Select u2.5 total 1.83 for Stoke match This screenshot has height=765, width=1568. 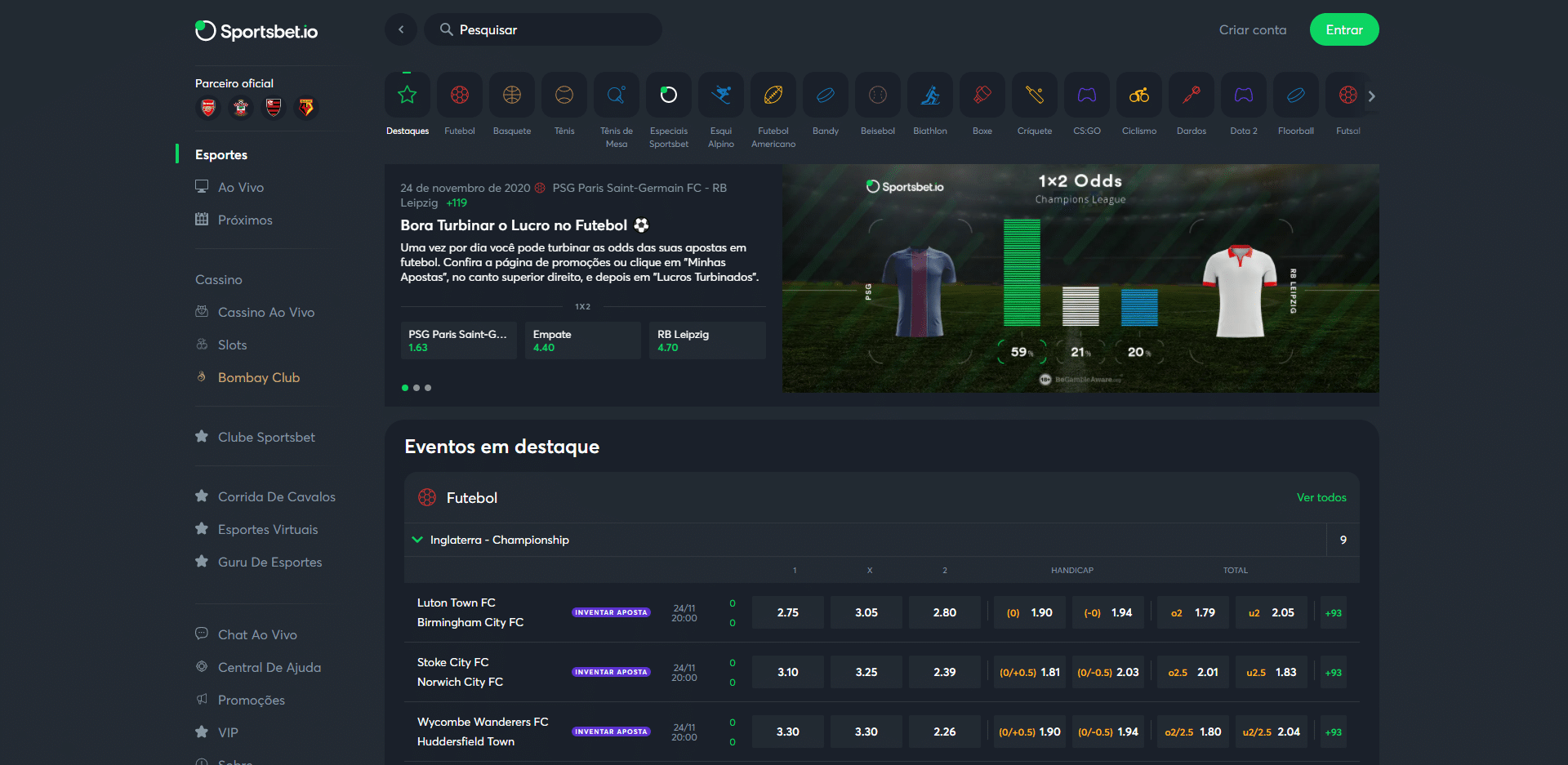click(x=1272, y=672)
